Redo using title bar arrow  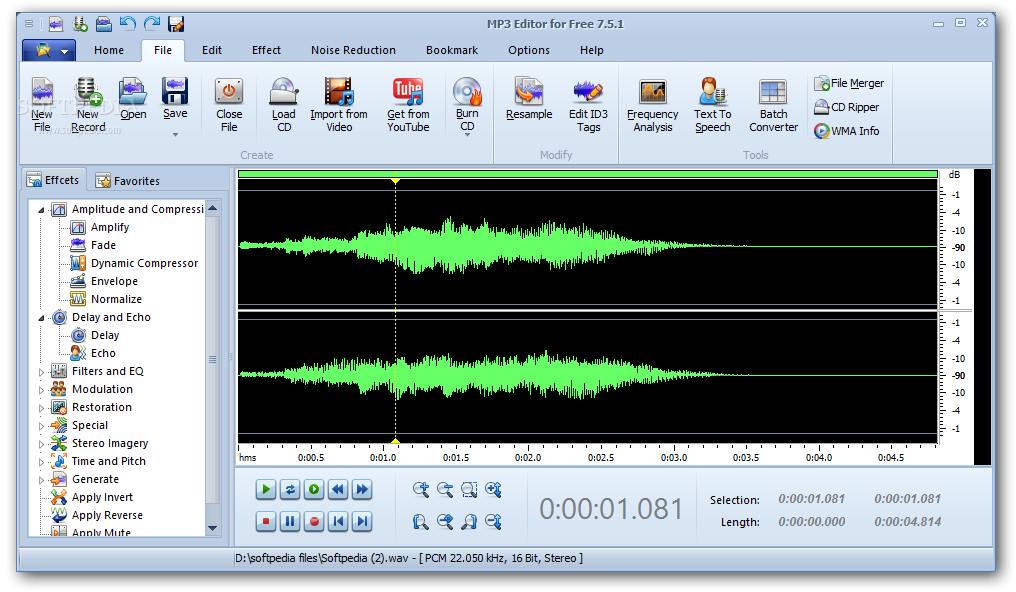click(152, 24)
